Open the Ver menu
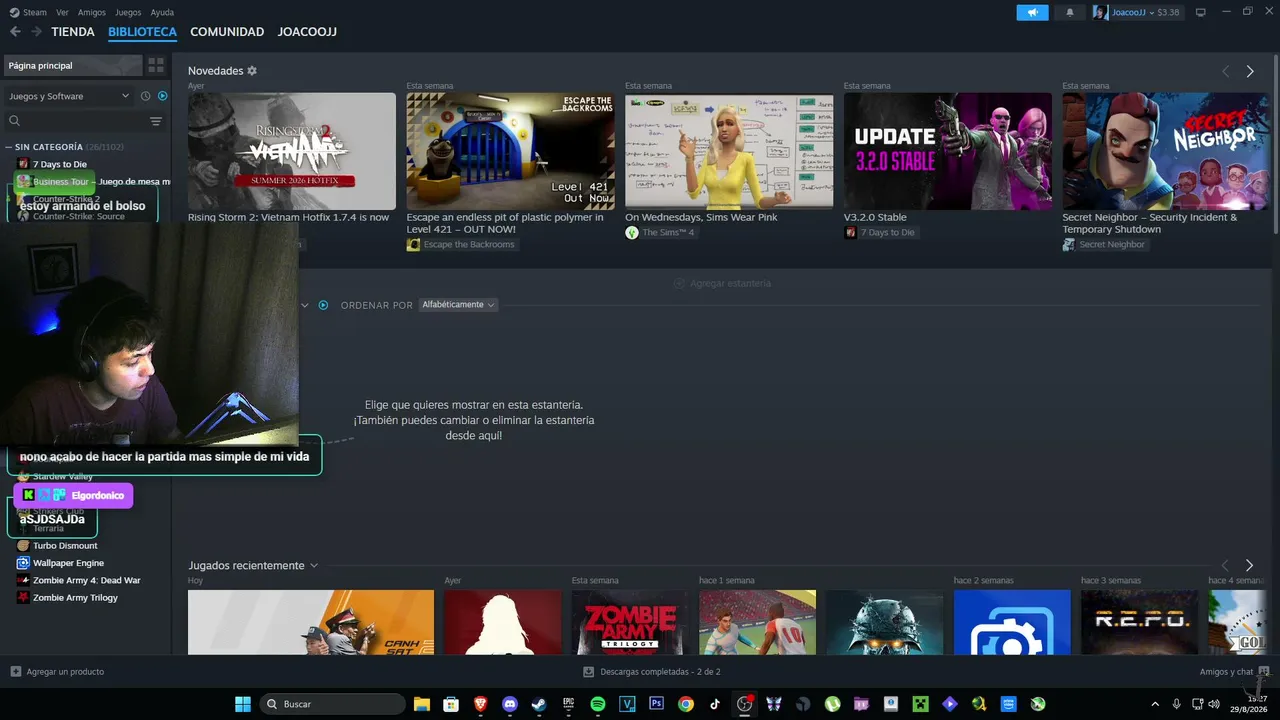 coord(63,12)
